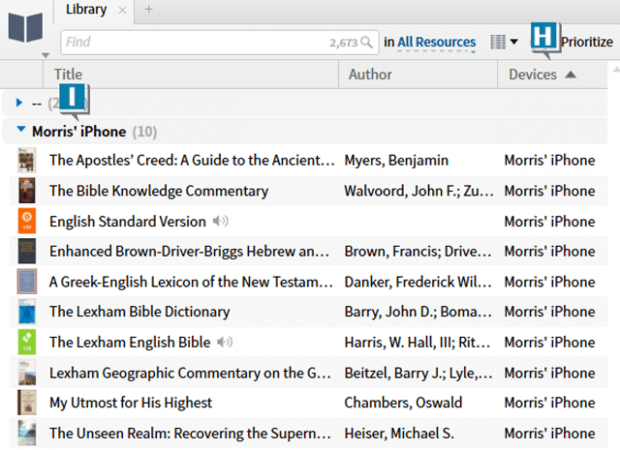620x450 pixels.
Task: Sort the list by Author column
Action: [x=370, y=74]
